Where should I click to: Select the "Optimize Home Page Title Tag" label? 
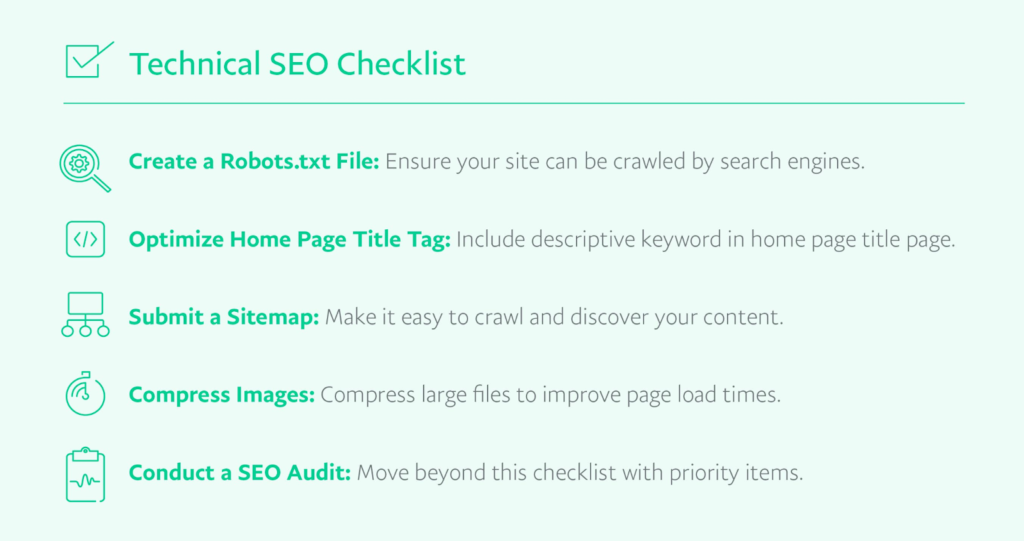[x=290, y=240]
